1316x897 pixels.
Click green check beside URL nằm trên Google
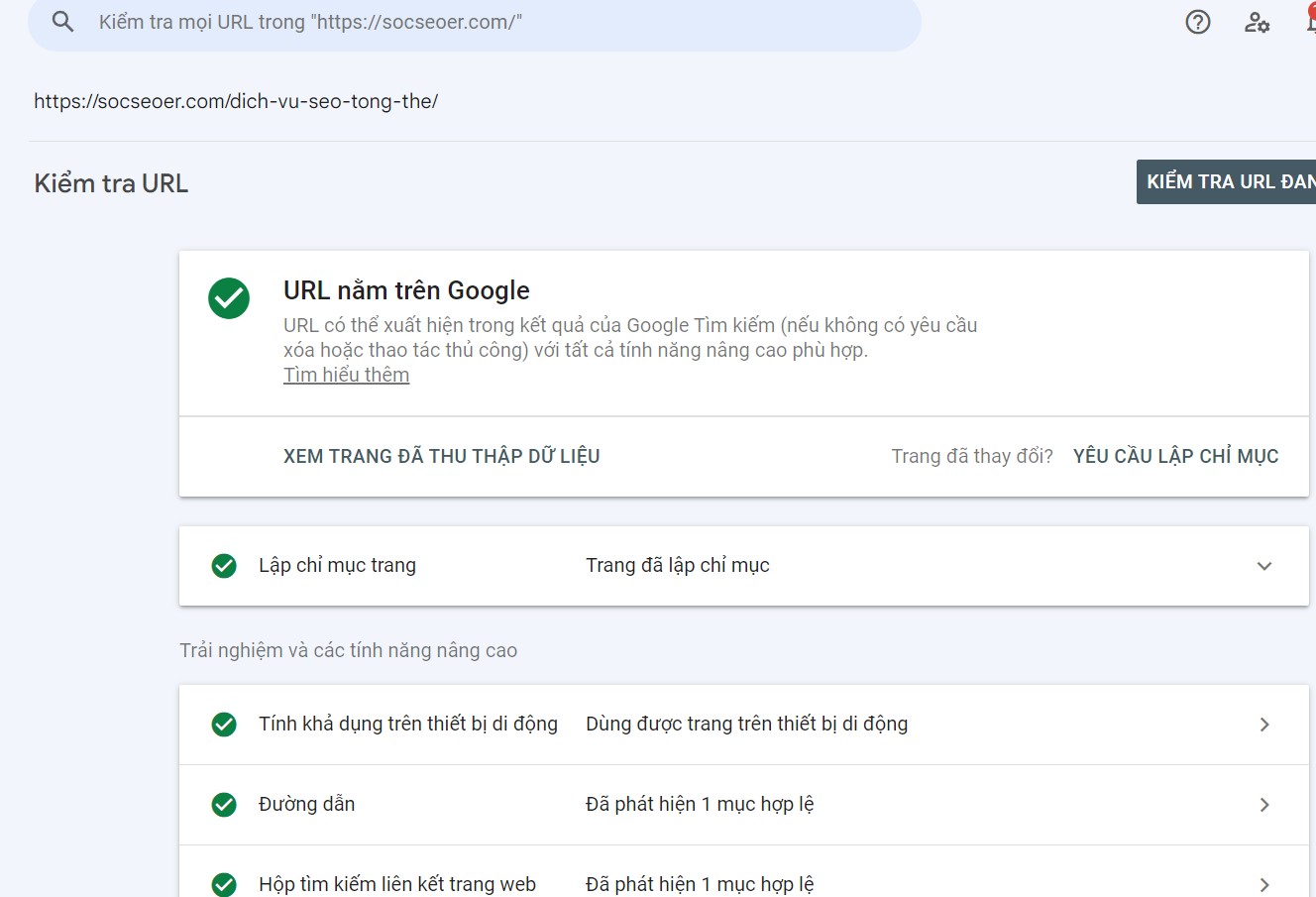pyautogui.click(x=229, y=298)
